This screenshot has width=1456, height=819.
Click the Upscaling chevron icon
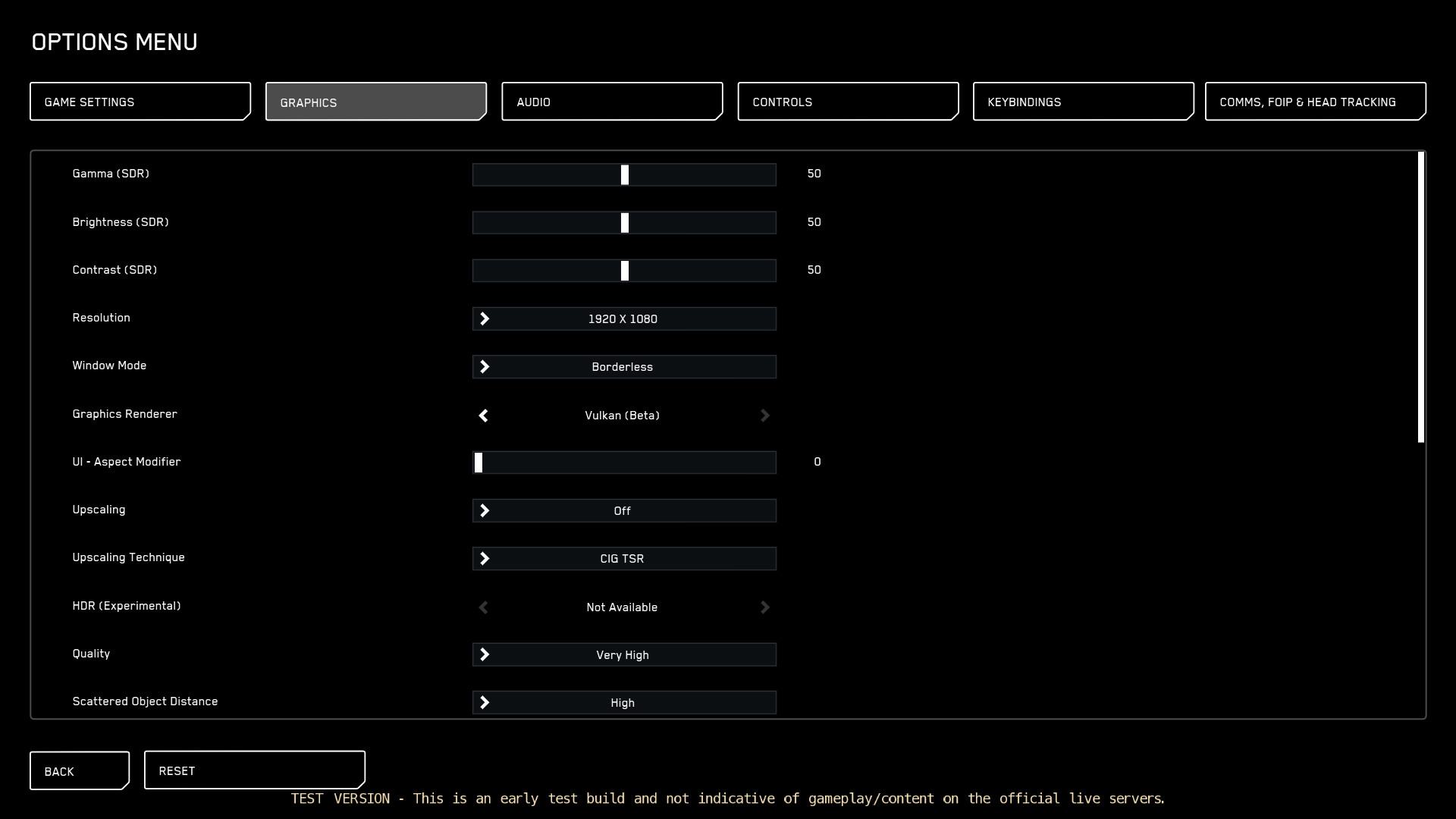pyautogui.click(x=485, y=511)
